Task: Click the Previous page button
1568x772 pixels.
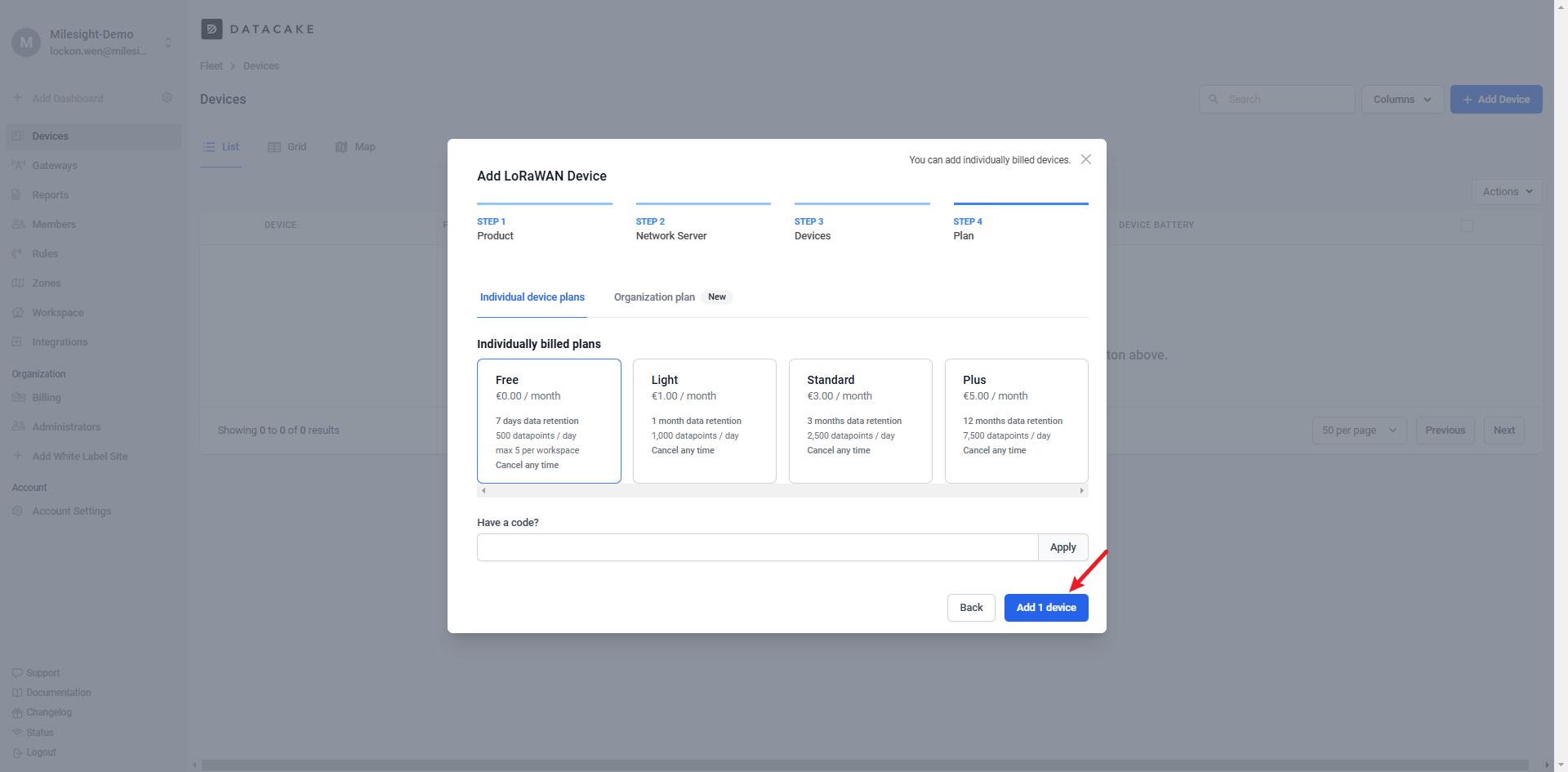Action: [x=1445, y=431]
